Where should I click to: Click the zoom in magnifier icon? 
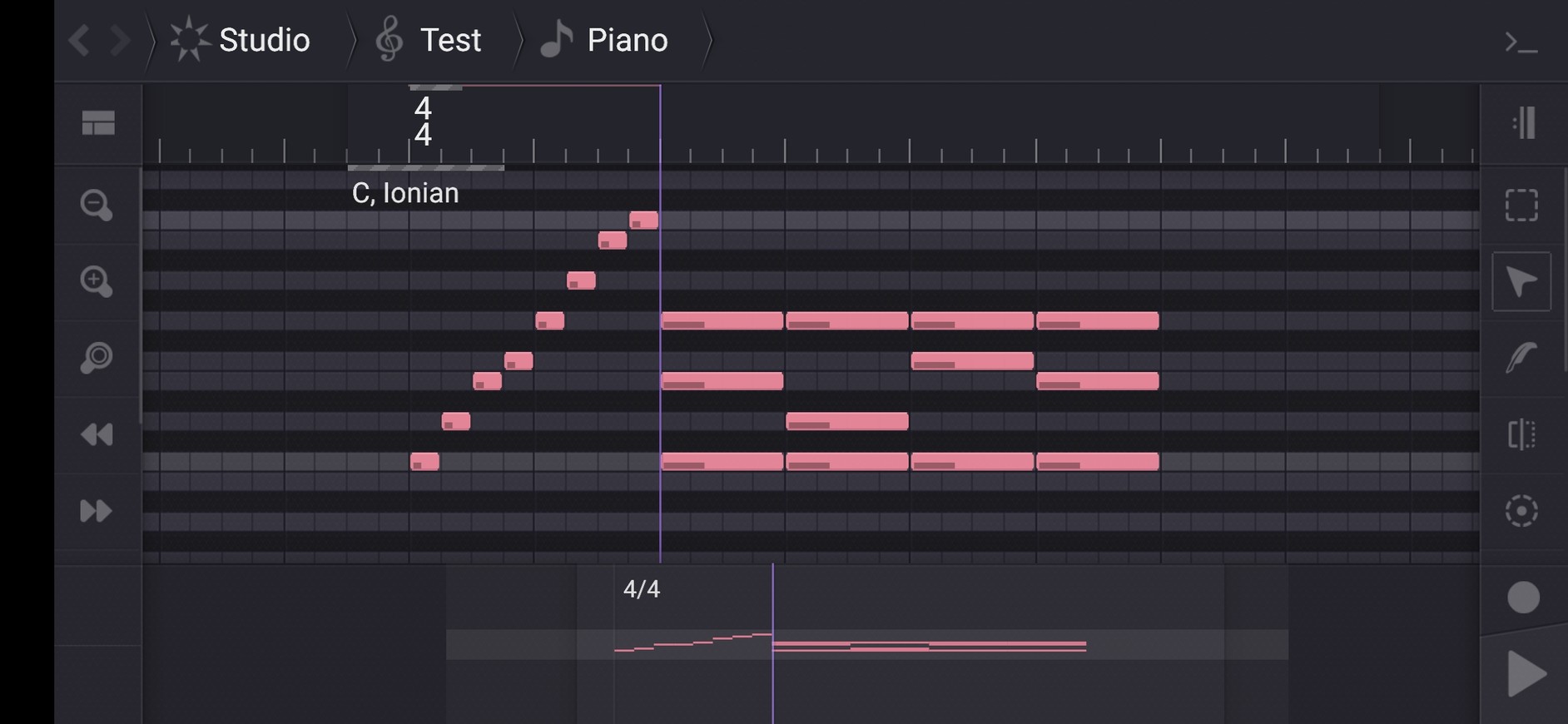click(x=97, y=281)
